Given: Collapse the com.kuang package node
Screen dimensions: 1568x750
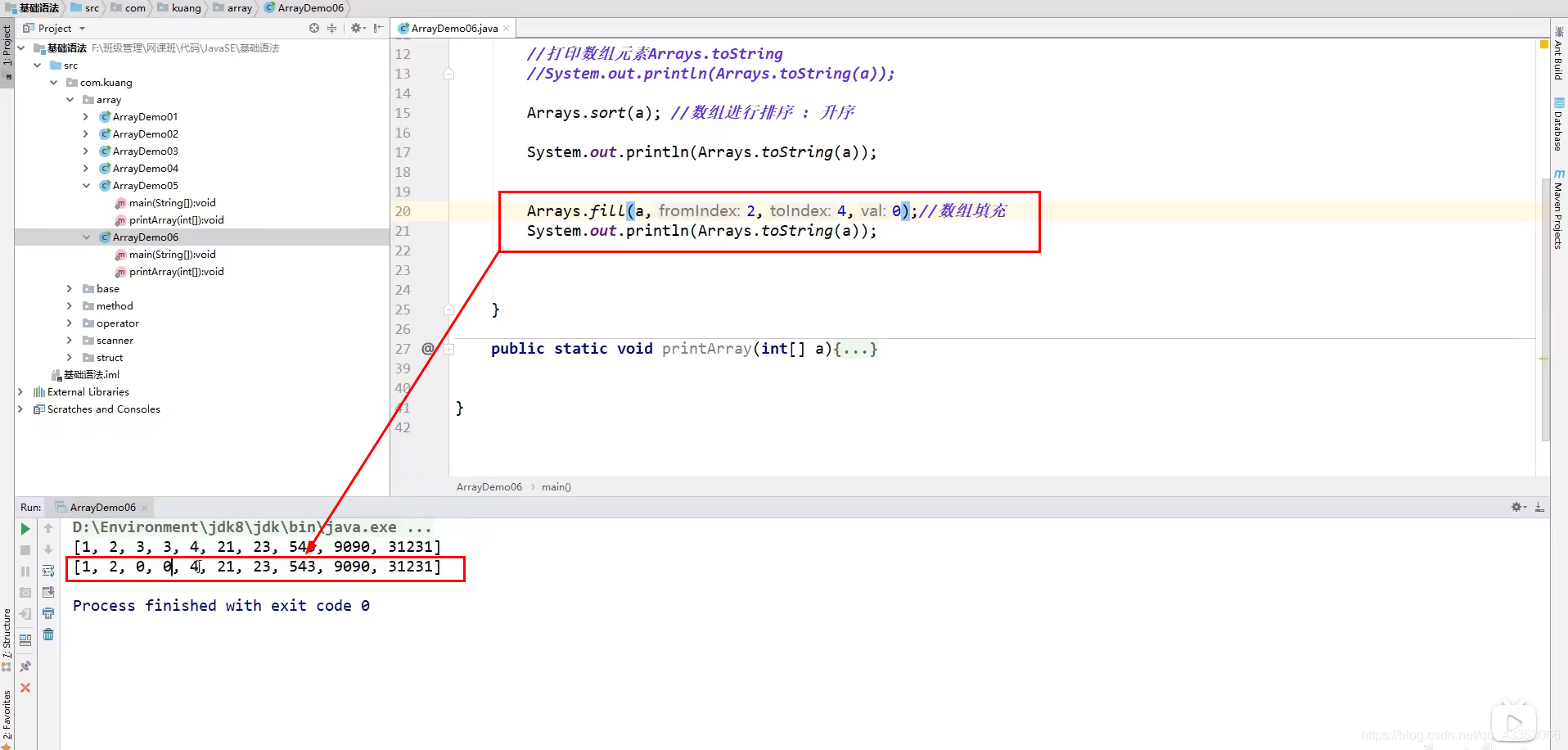Looking at the screenshot, I should coord(54,83).
